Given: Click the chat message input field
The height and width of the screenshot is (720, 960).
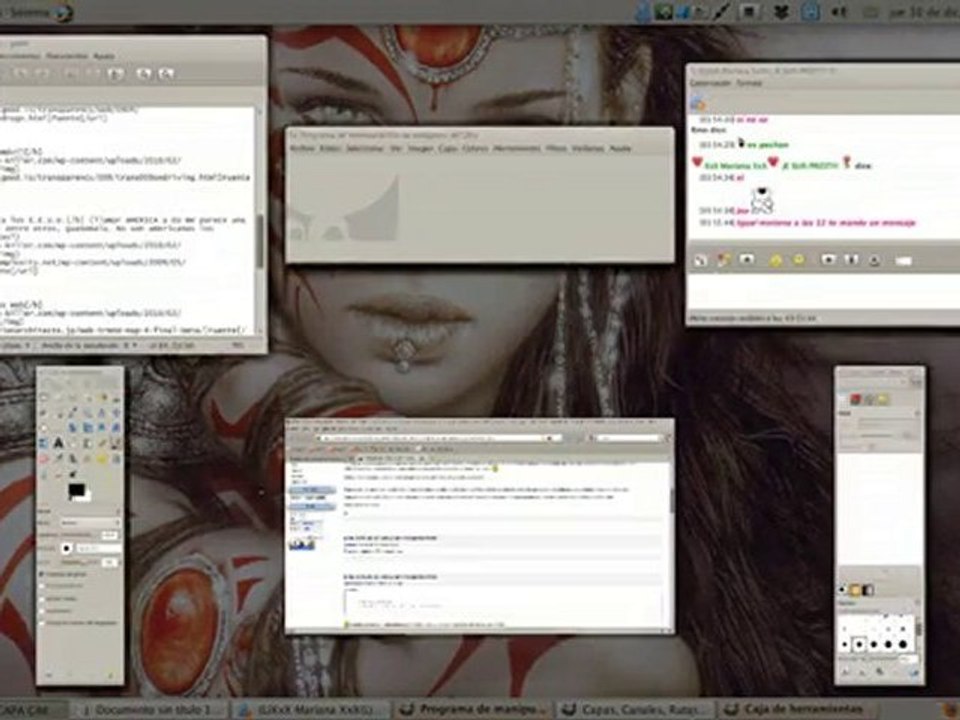Looking at the screenshot, I should point(823,293).
